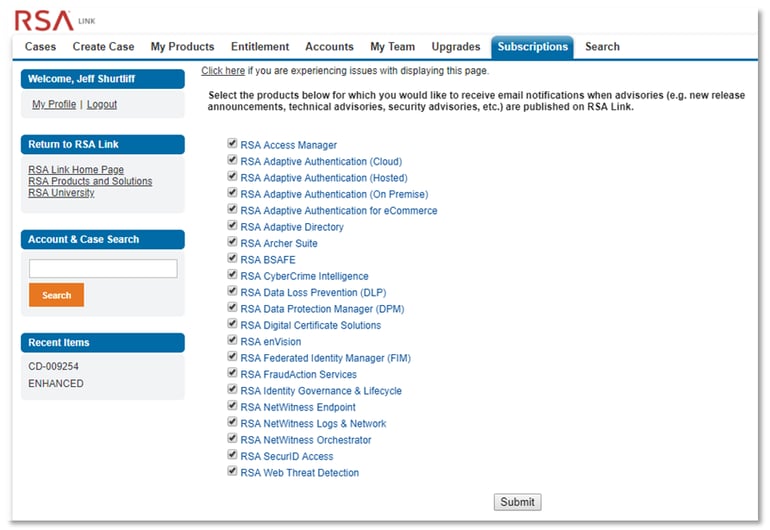770x530 pixels.
Task: Click 'Welcome, Jeff Shurtliff' header
Action: (x=103, y=79)
